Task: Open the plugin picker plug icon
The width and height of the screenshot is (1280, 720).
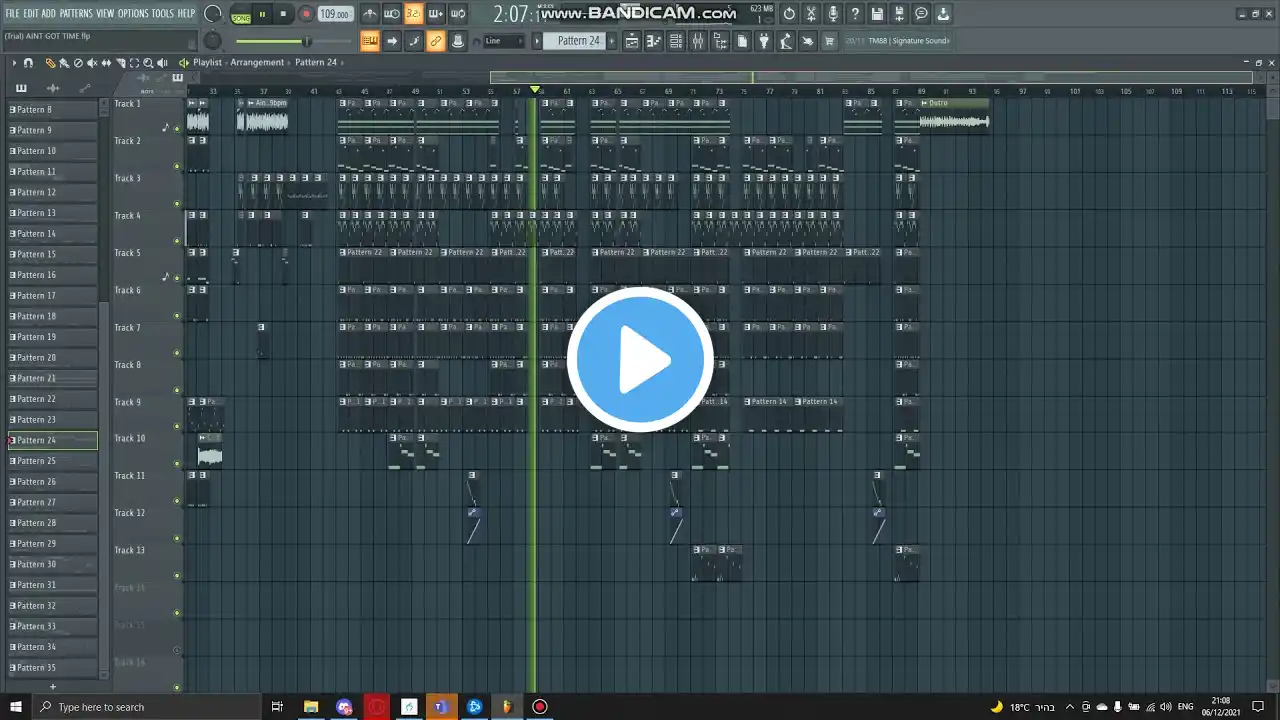Action: (764, 41)
